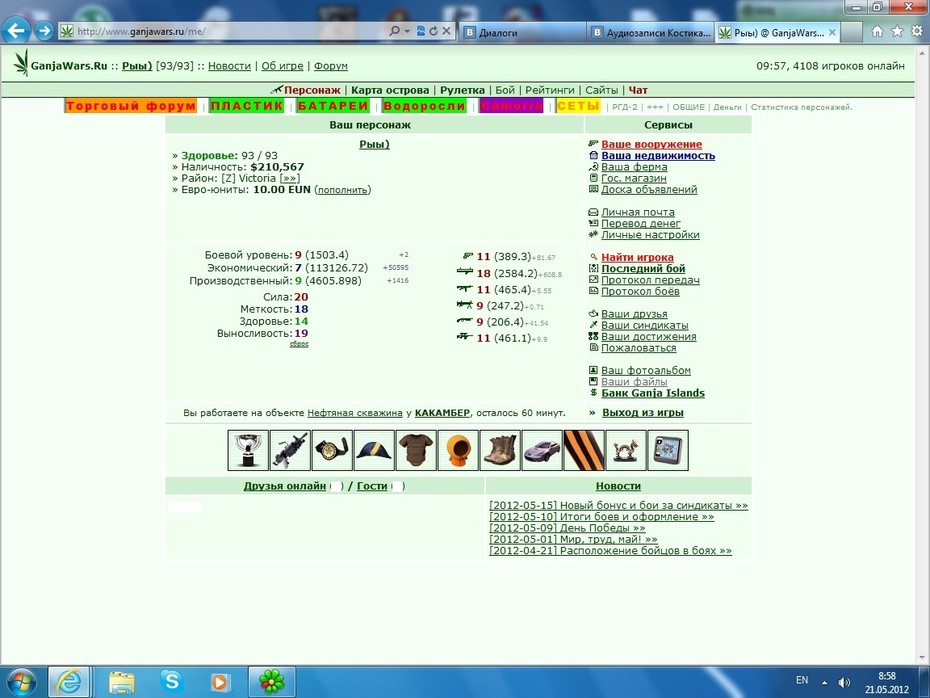This screenshot has width=930, height=698.
Task: Open favorites star icon
Action: (897, 31)
